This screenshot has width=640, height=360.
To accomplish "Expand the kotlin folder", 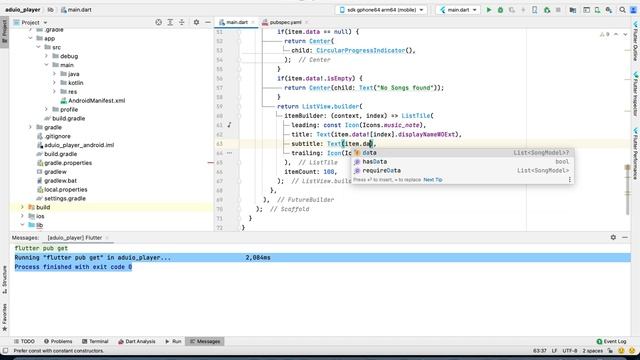I will (54, 83).
